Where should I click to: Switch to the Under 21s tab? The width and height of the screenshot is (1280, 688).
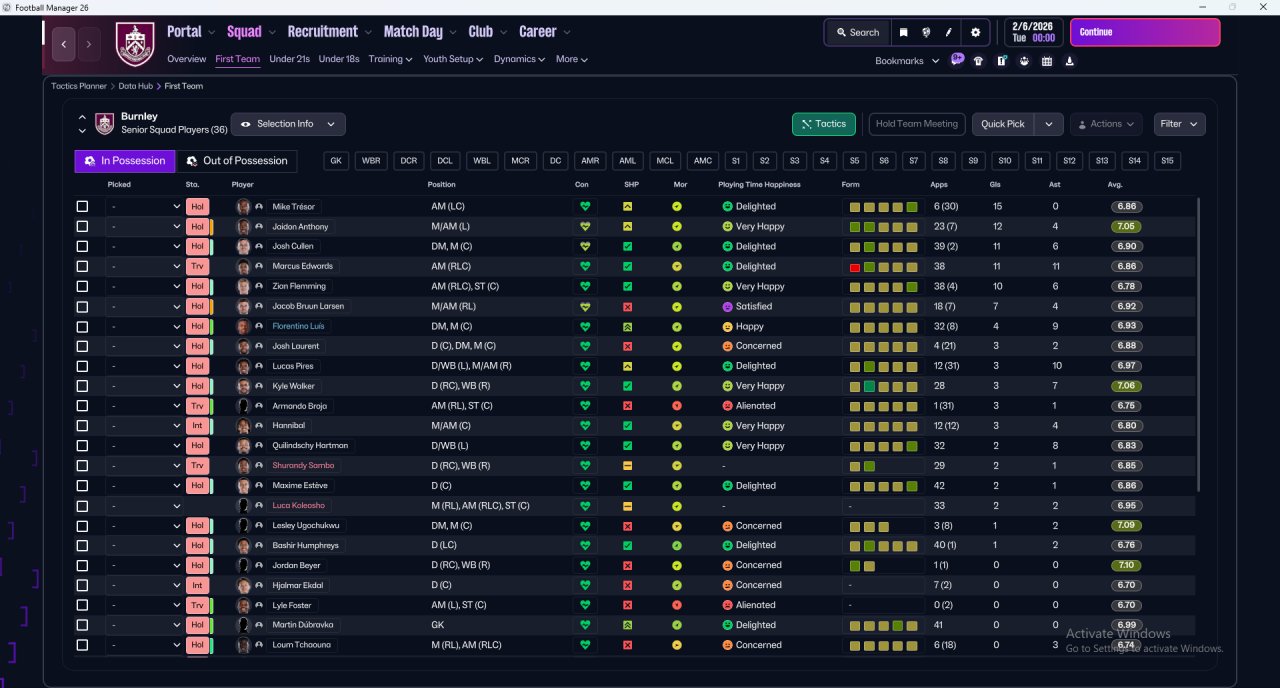tap(289, 59)
